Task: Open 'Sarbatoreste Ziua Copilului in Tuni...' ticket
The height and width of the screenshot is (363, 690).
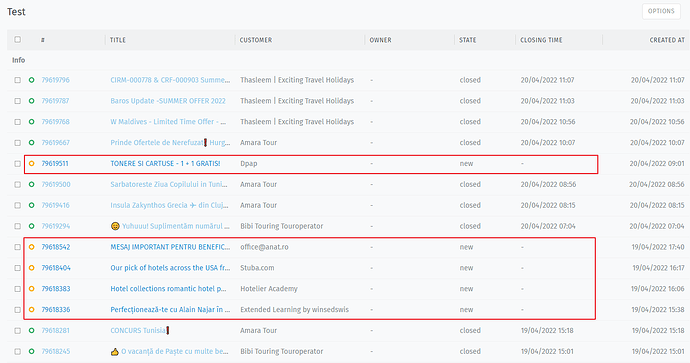Action: click(169, 184)
